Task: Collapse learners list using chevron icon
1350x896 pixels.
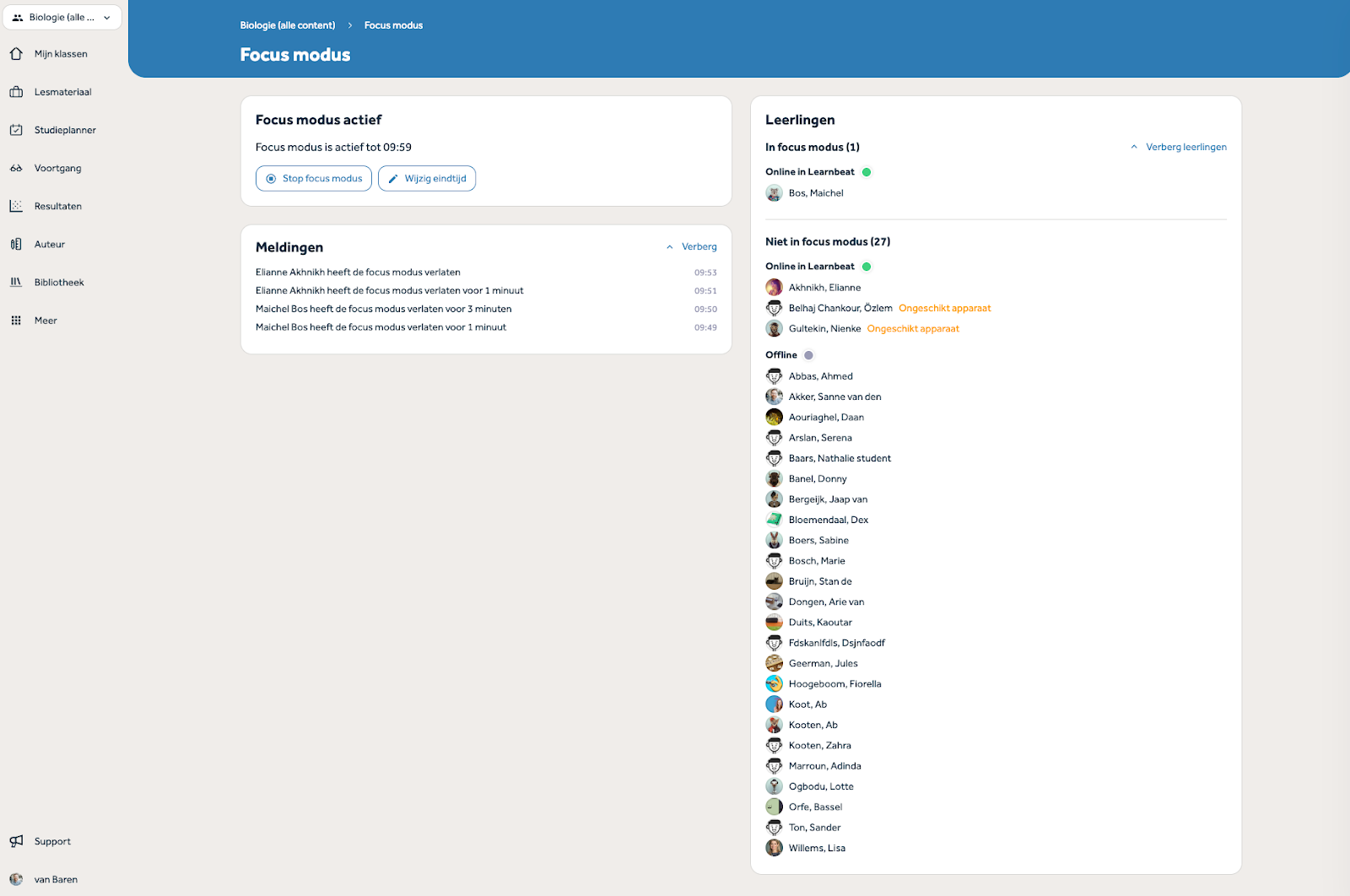Action: pyautogui.click(x=1134, y=147)
